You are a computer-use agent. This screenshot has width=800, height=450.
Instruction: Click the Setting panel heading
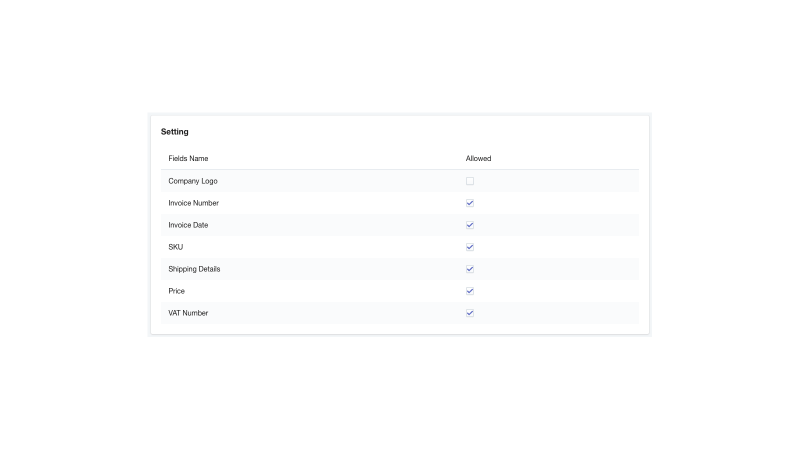[174, 132]
